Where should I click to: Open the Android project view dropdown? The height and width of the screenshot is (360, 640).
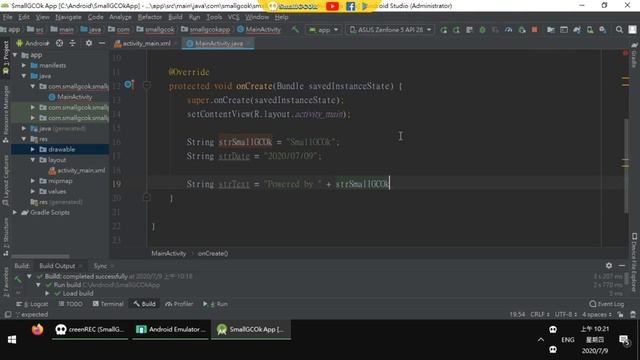[x=33, y=43]
